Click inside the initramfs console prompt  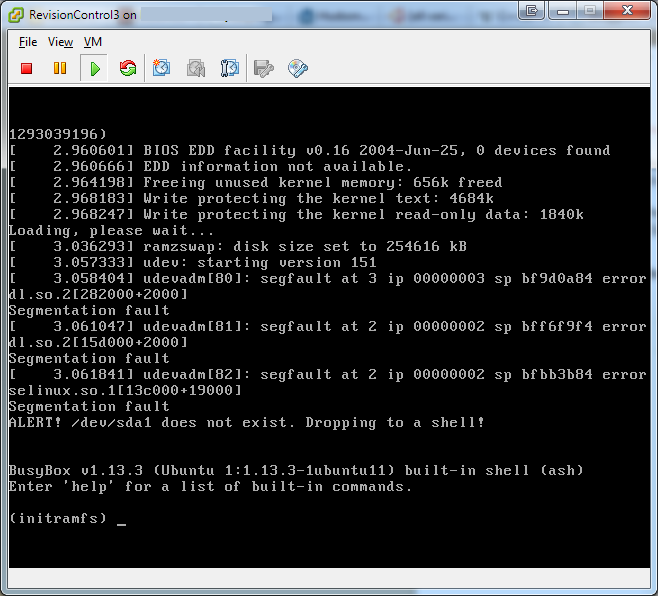[x=121, y=519]
